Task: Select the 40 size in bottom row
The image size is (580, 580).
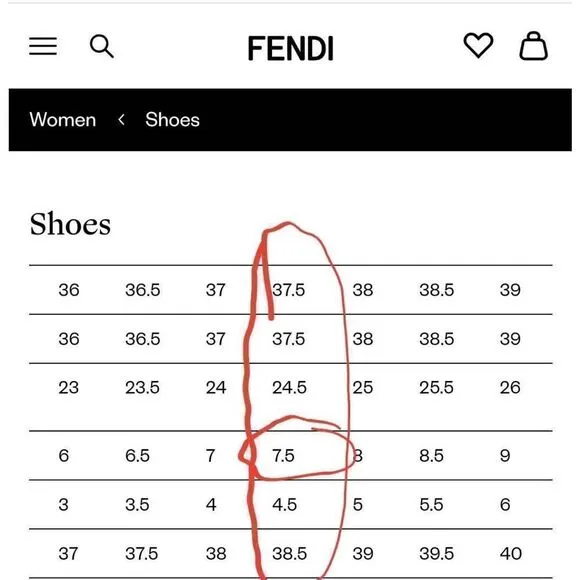Action: (511, 554)
